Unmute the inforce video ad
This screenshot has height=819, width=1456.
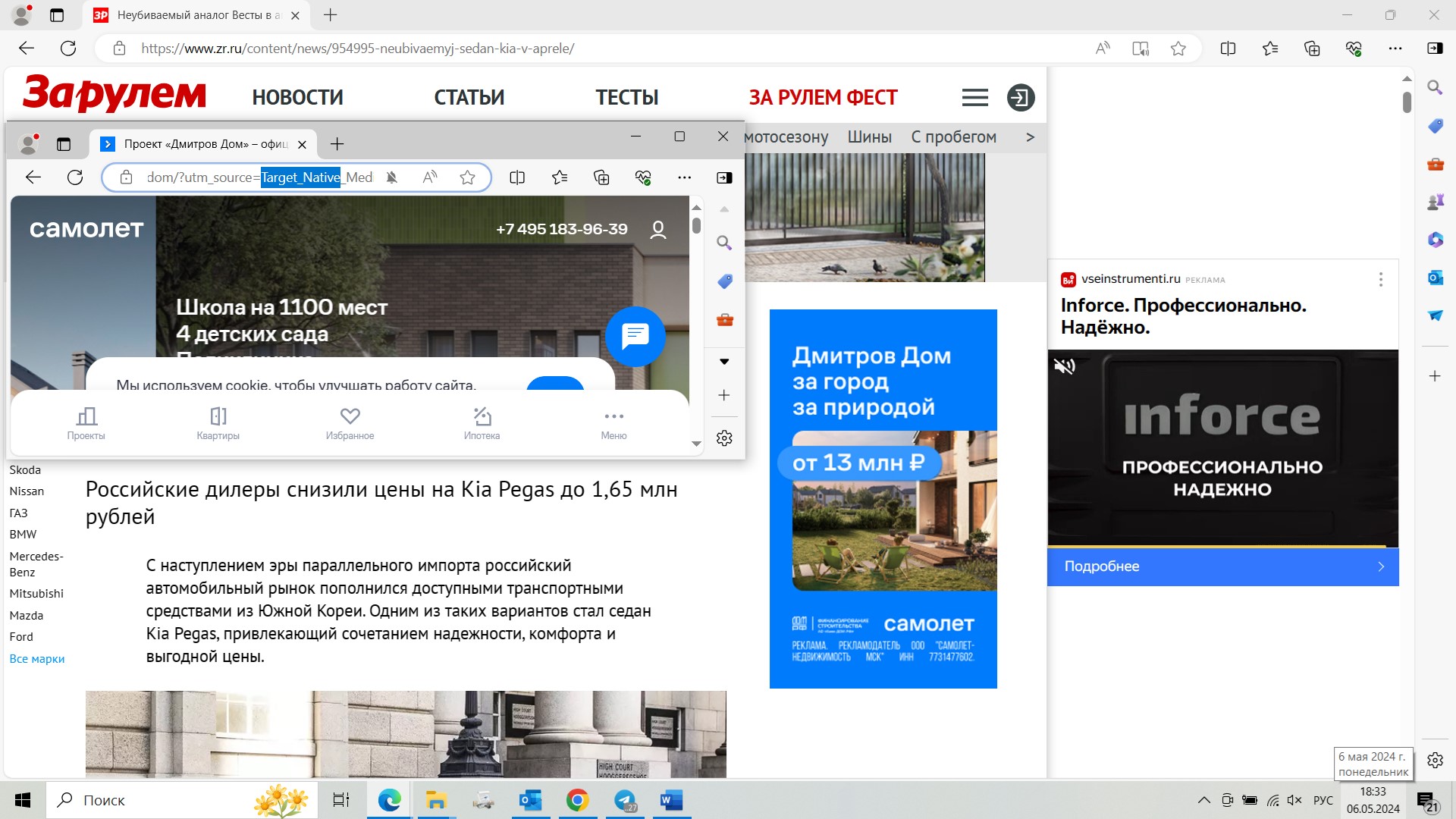[1065, 366]
